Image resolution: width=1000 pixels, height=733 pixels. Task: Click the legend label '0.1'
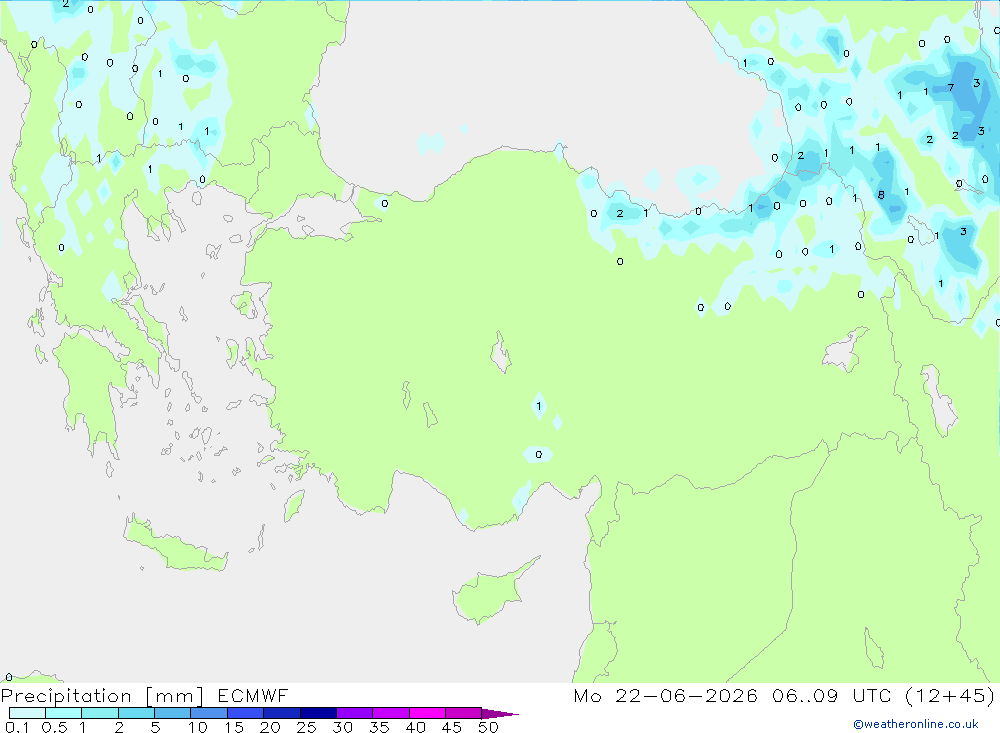[x=17, y=727]
